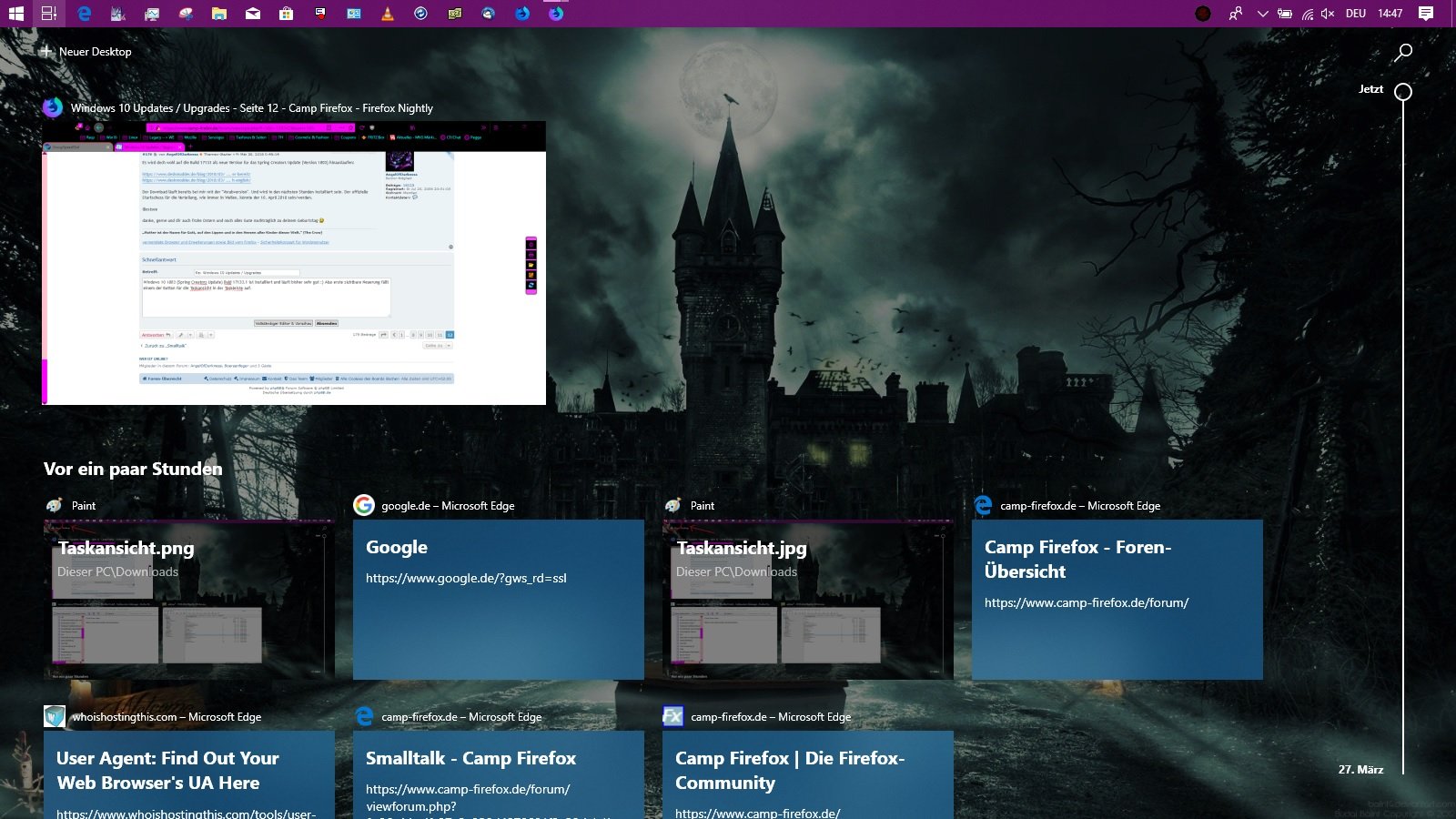Open the 14:47 clock flyout
Image resolution: width=1456 pixels, height=819 pixels.
click(x=1390, y=14)
